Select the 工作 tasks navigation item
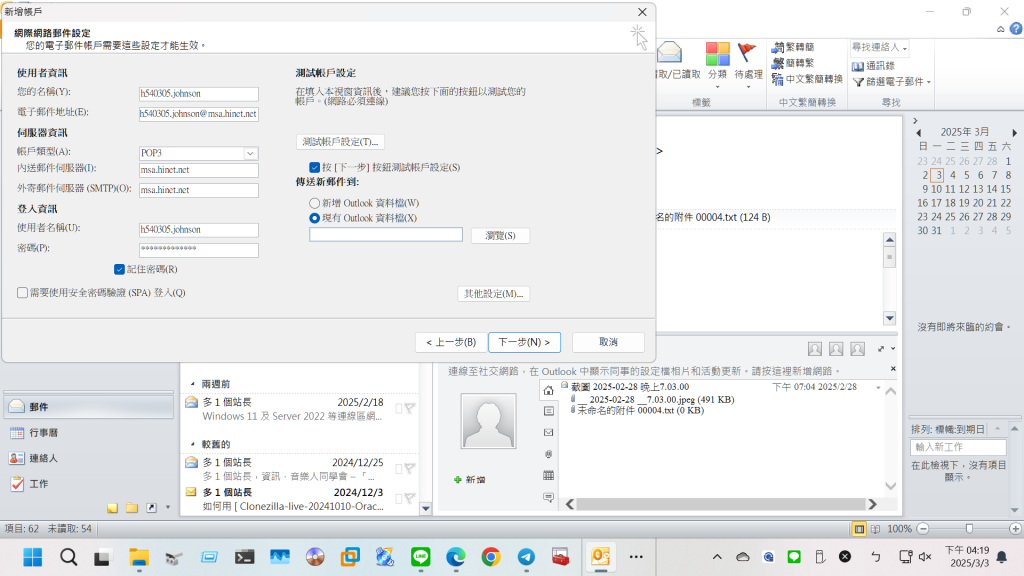 [40, 484]
